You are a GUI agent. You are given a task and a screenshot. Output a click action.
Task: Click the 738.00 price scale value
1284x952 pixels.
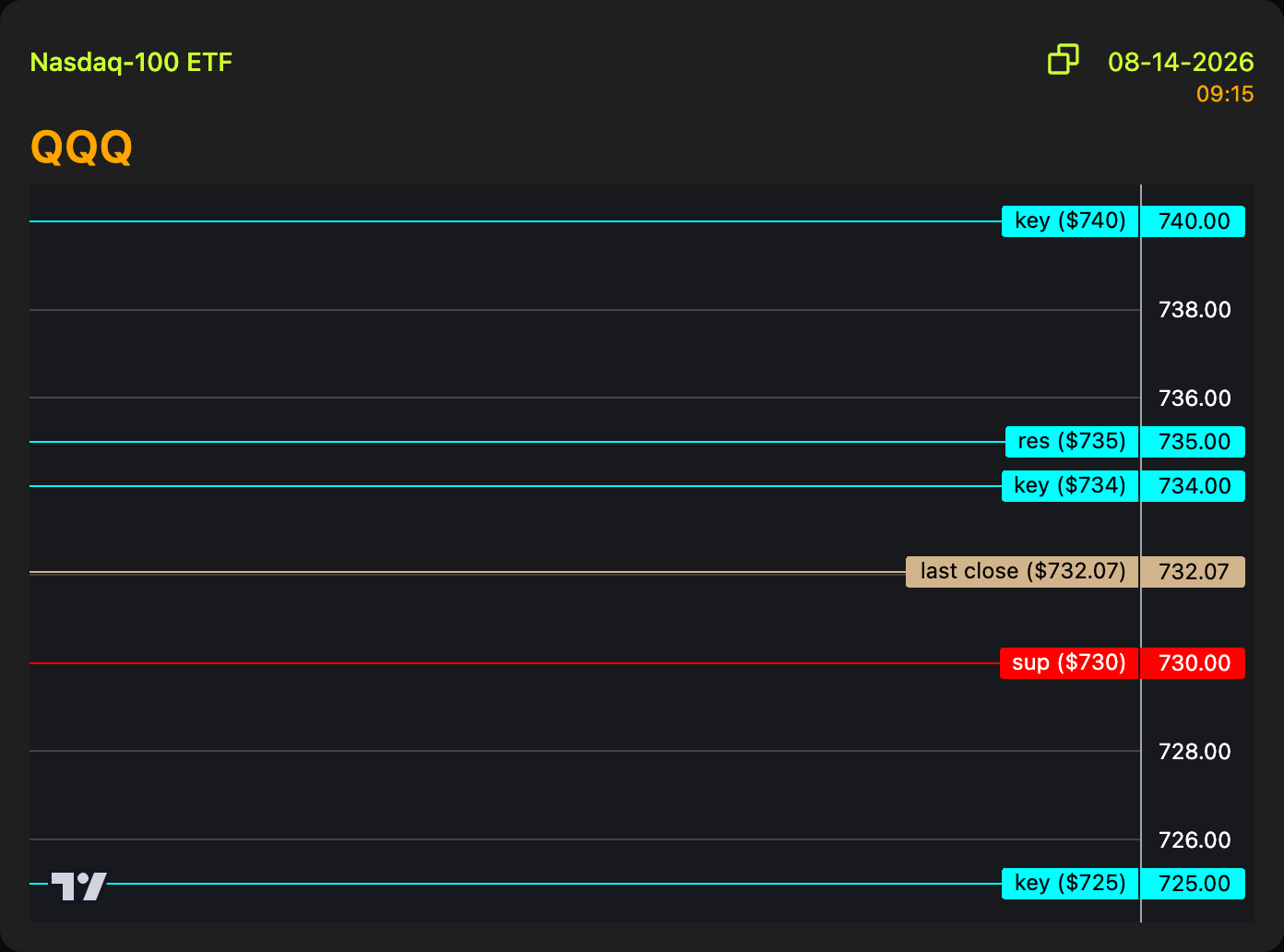pyautogui.click(x=1195, y=310)
